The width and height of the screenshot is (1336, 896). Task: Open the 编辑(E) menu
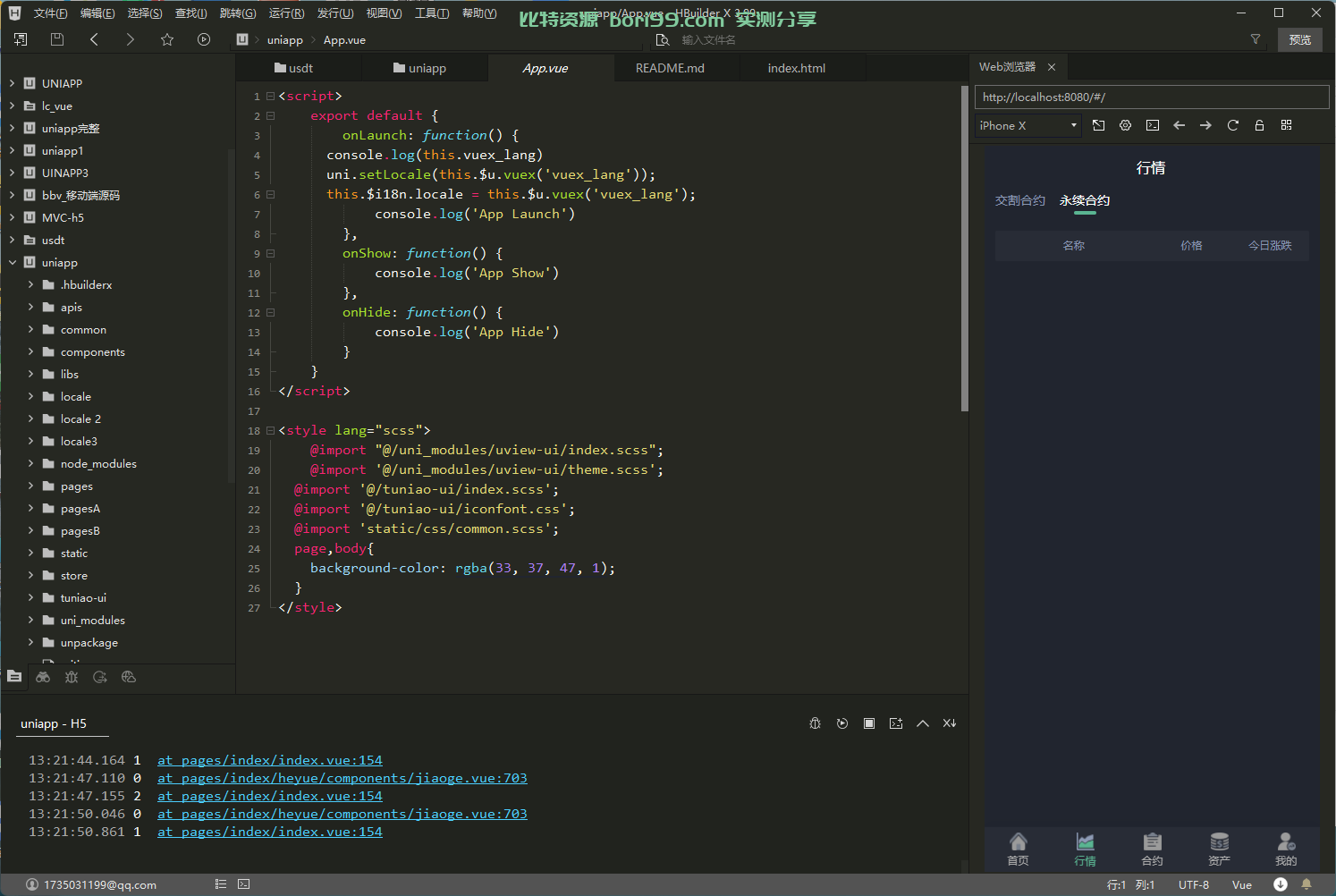pos(97,13)
